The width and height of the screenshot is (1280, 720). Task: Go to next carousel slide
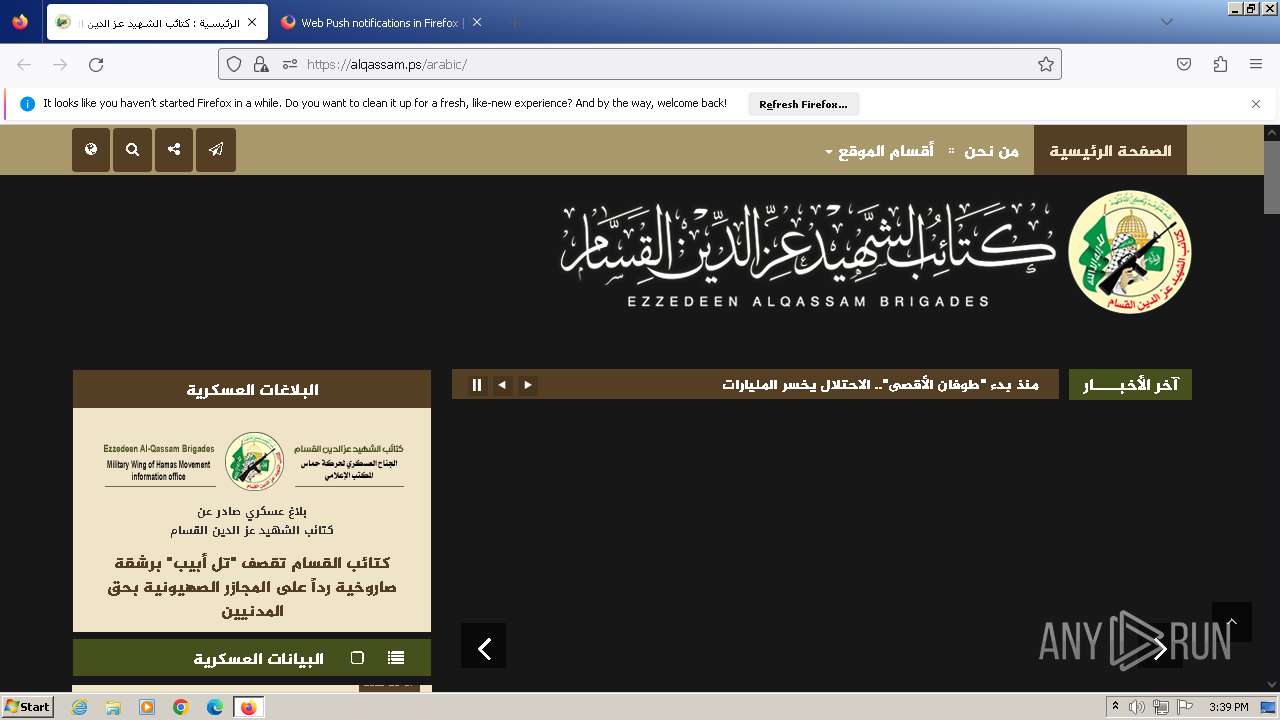1160,649
